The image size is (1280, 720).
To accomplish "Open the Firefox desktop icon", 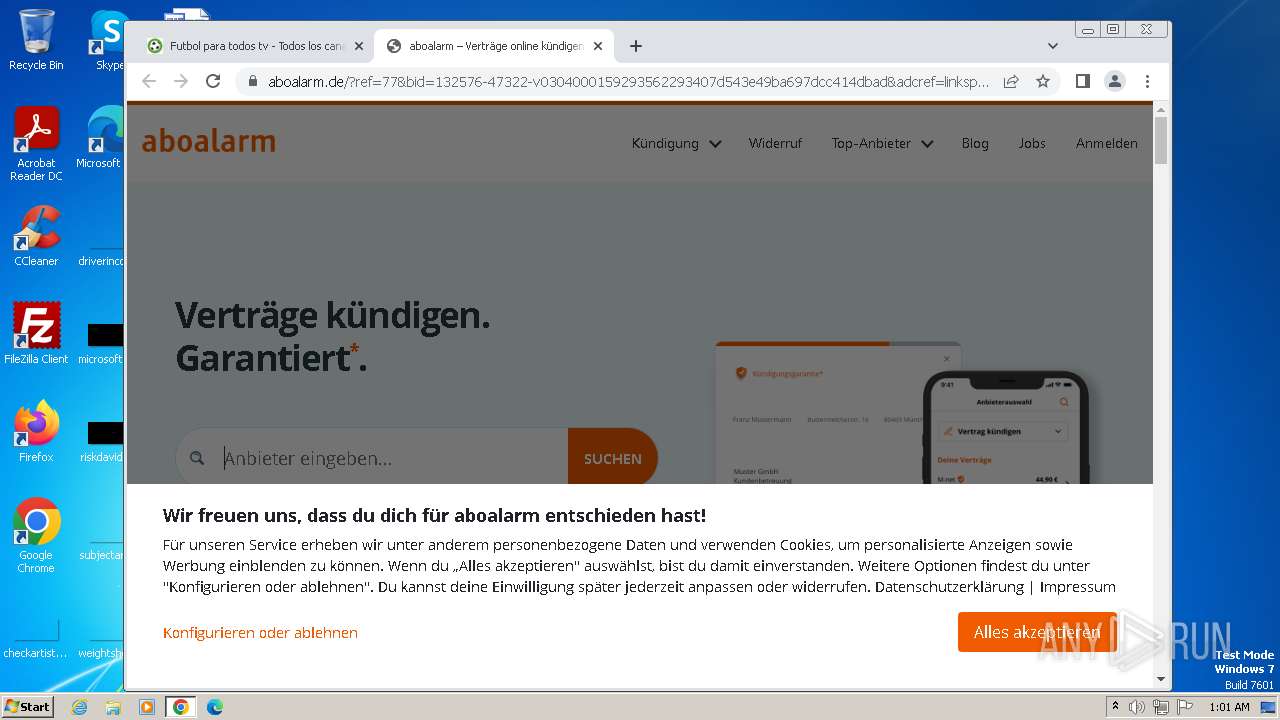I will [x=36, y=432].
